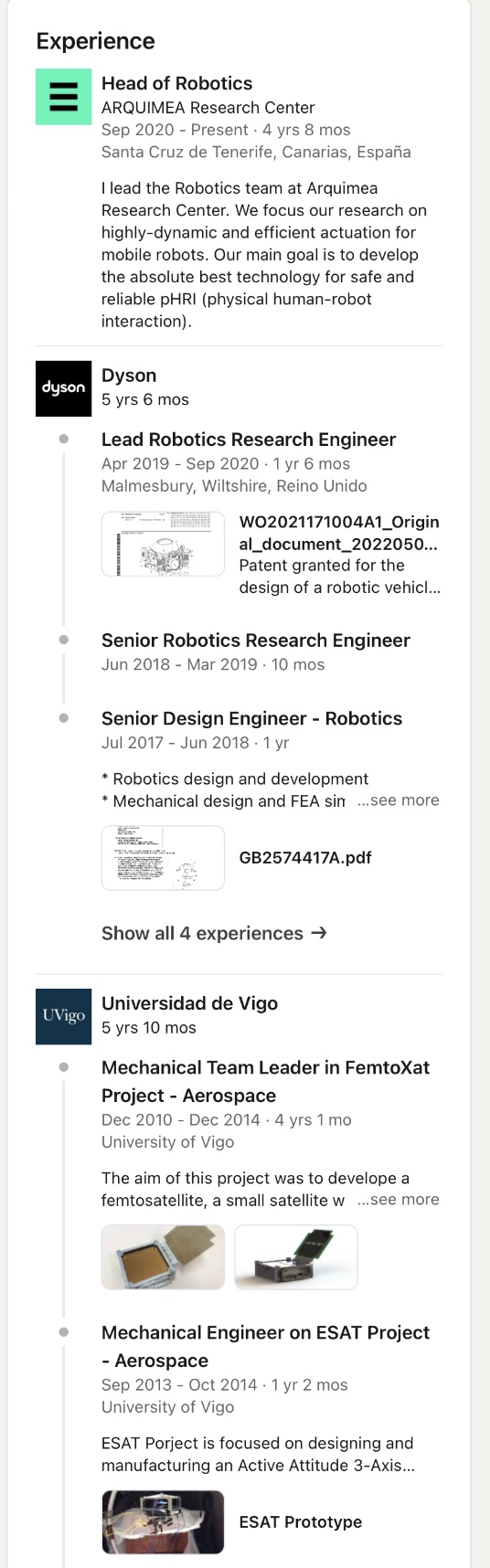
Task: Open WO2021171004A1_Original_document title text
Action: [x=339, y=533]
